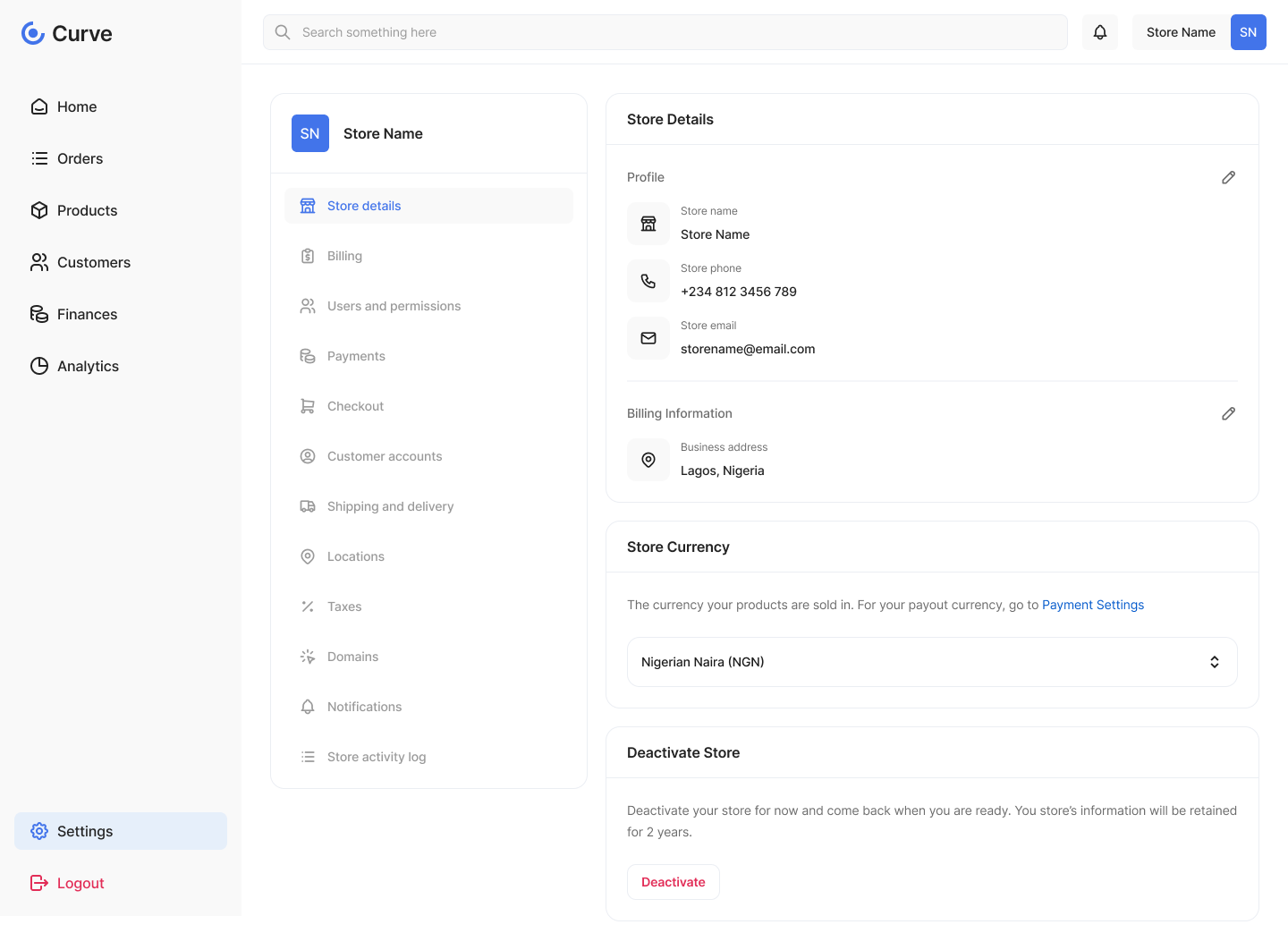Open the Store Name account menu
1288x950 pixels.
(x=1199, y=32)
